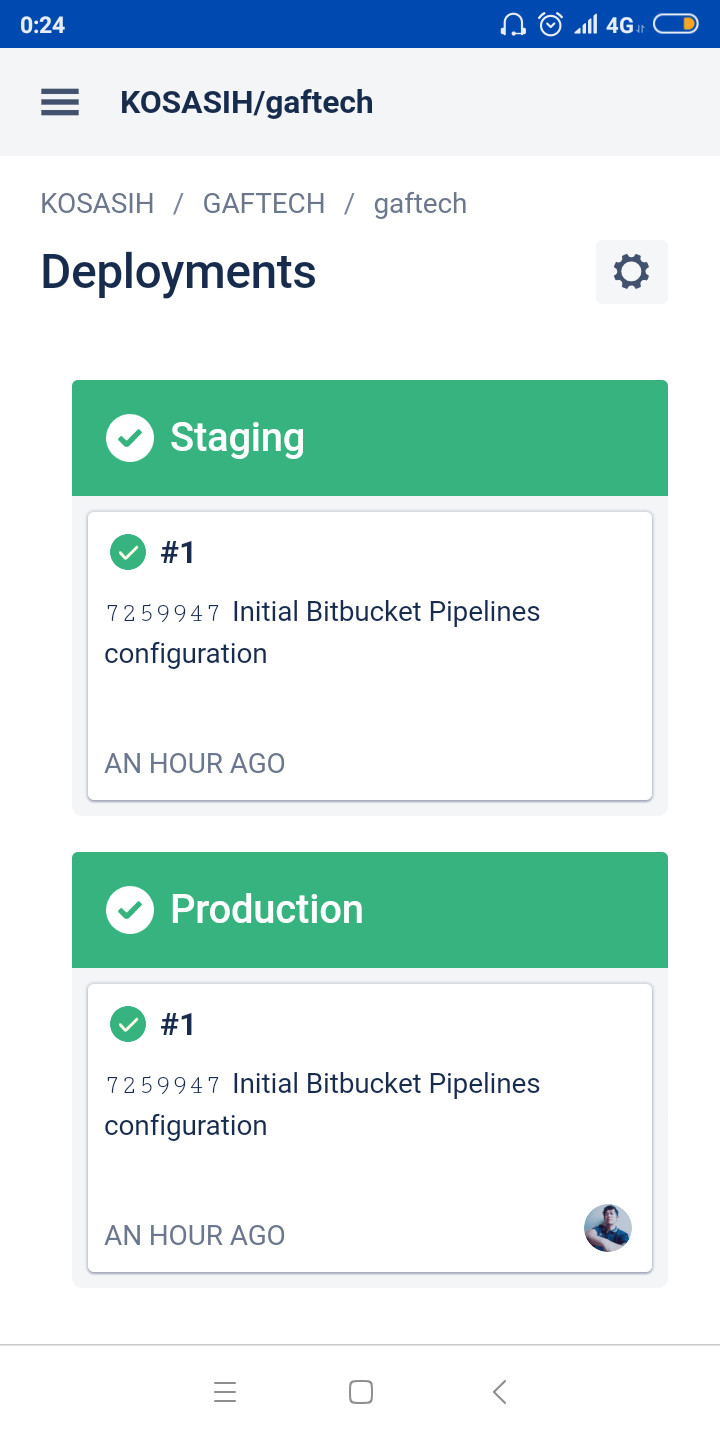720x1440 pixels.
Task: Click the Staging header success checkmark
Action: (x=130, y=438)
